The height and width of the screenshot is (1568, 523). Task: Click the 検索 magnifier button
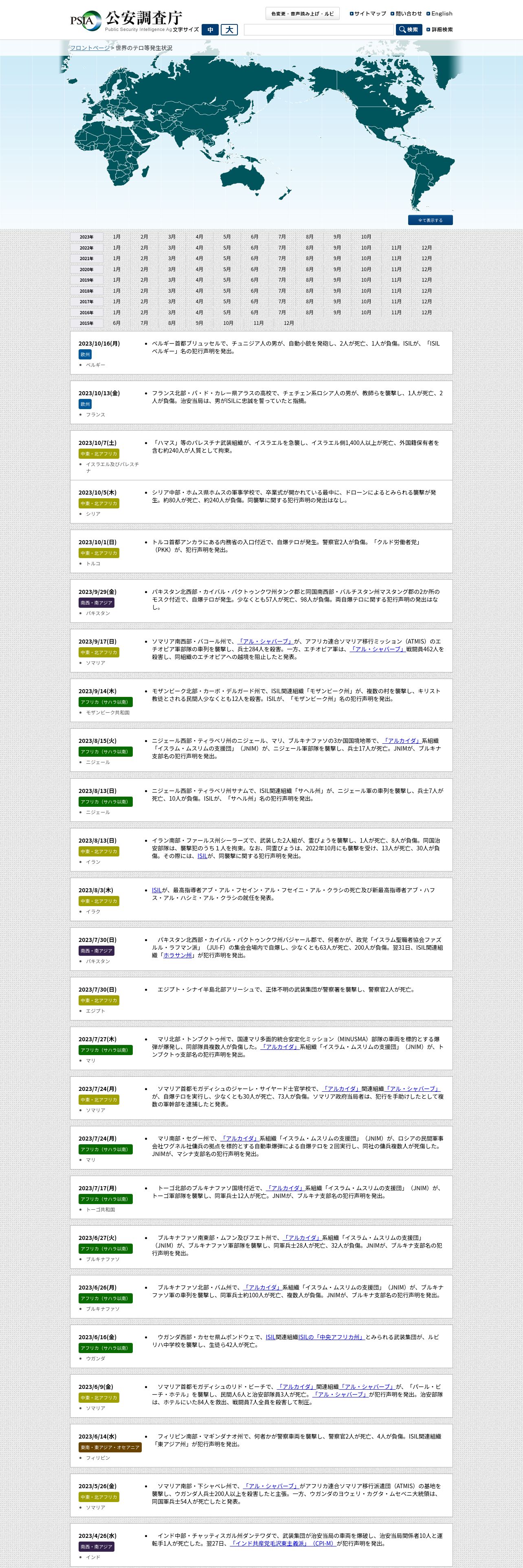tap(409, 30)
